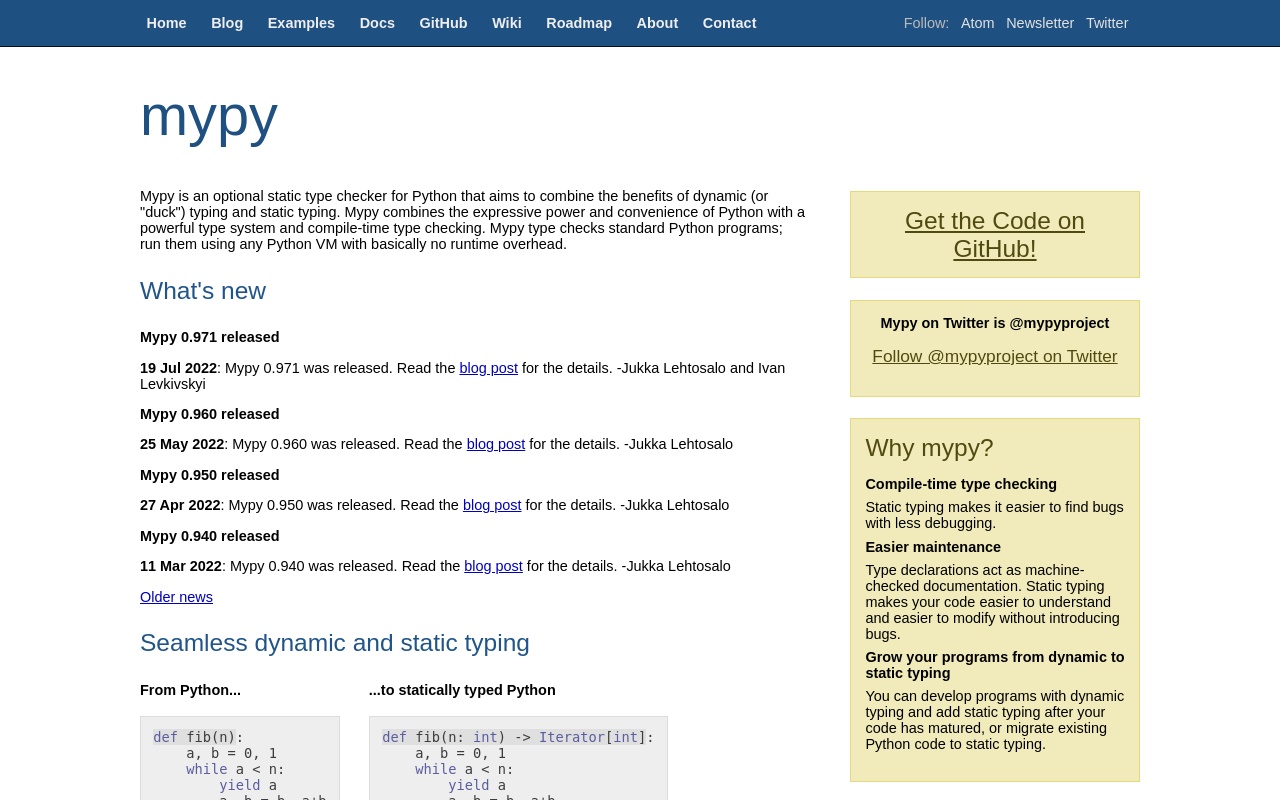Open the Newsletter link
Image resolution: width=1280 pixels, height=800 pixels.
1040,23
